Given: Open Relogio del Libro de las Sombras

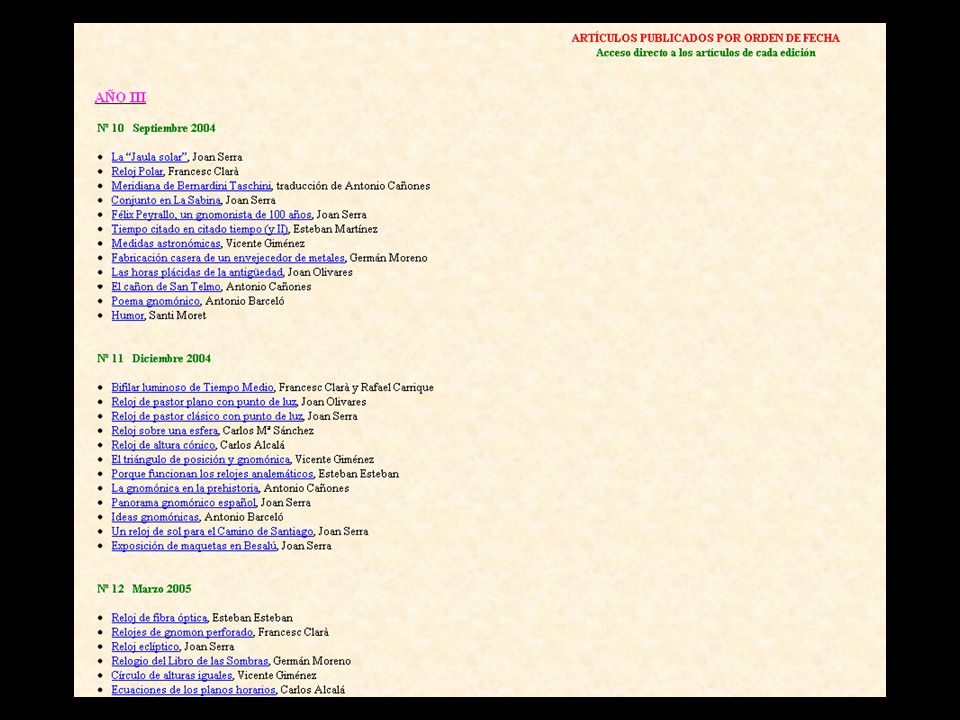Looking at the screenshot, I should [x=190, y=661].
